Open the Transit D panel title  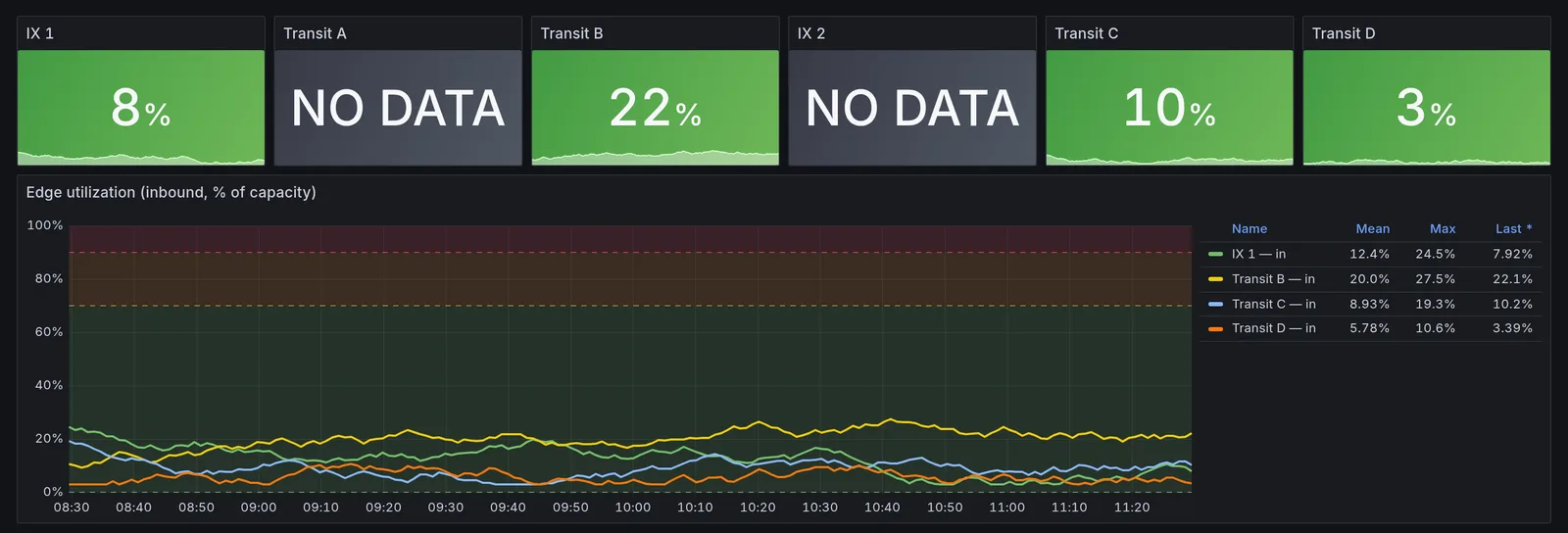coord(1344,33)
